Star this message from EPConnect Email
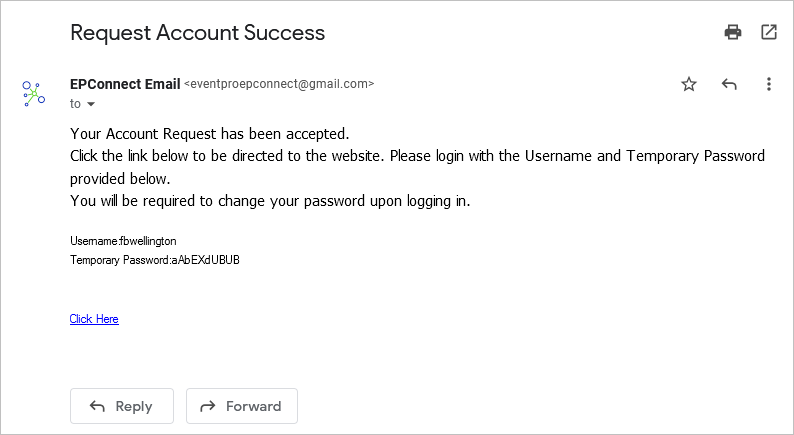 coord(689,84)
